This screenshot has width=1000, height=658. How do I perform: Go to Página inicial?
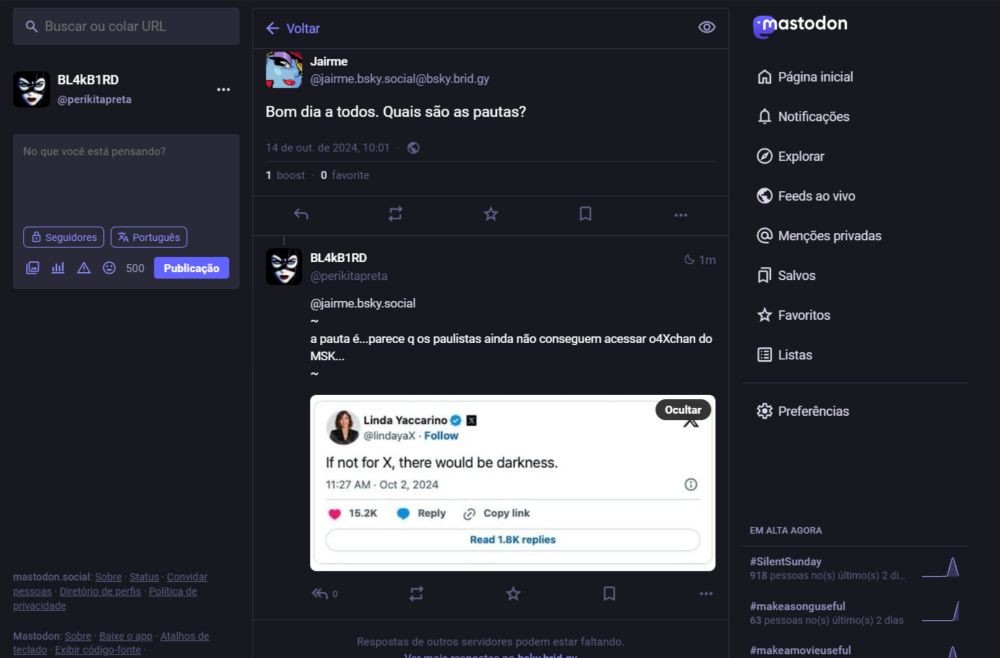(805, 77)
